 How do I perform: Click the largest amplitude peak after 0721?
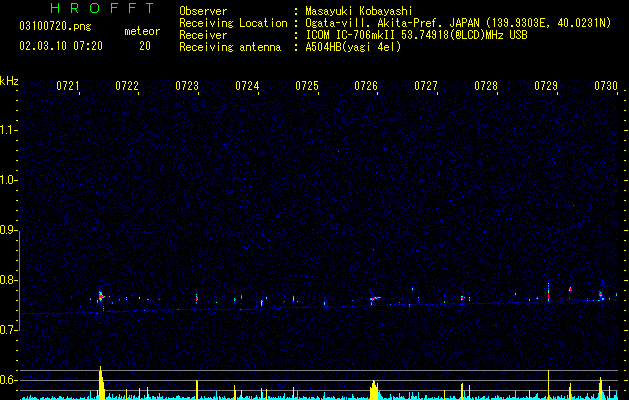click(101, 383)
